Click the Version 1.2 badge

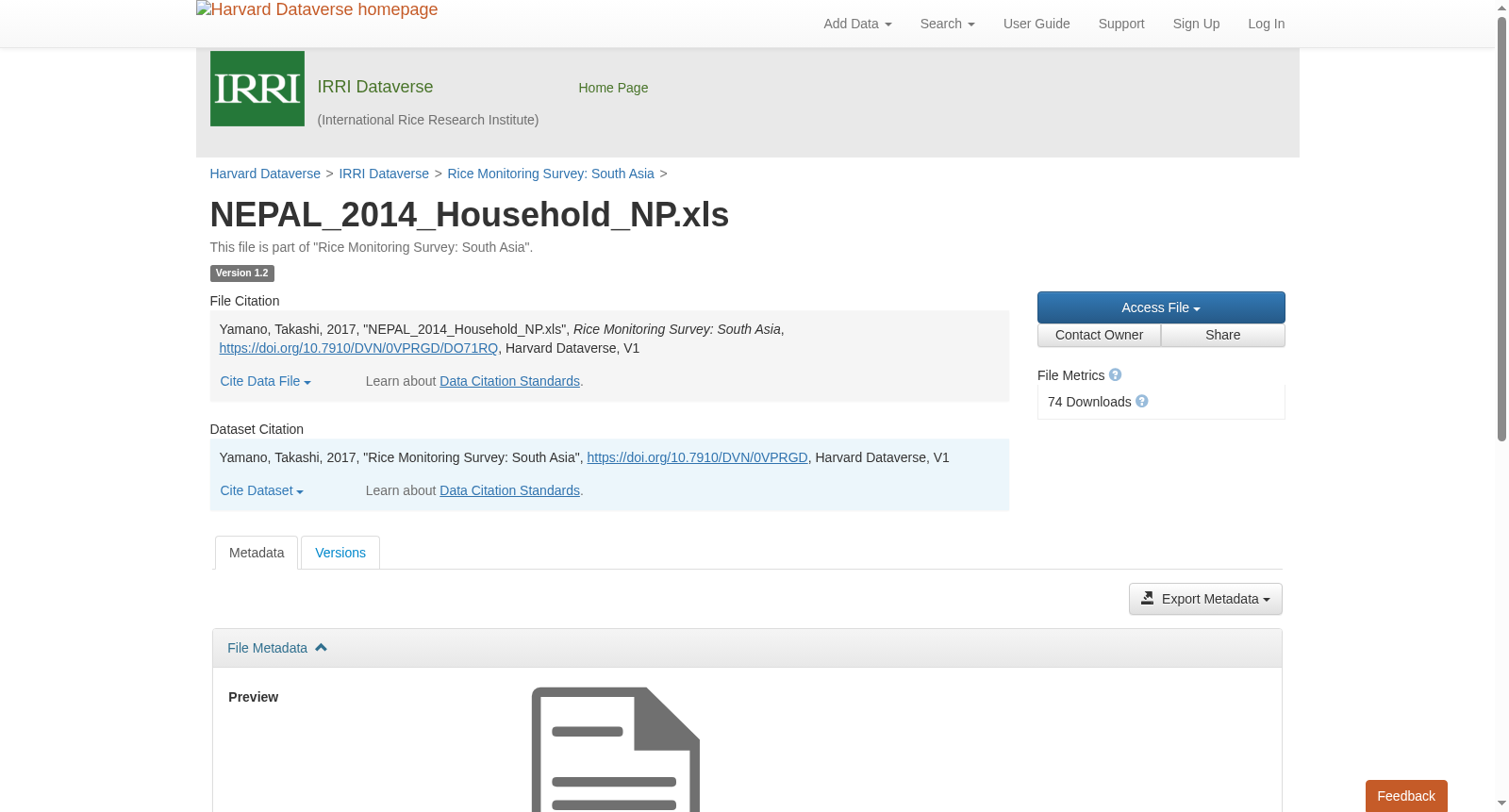click(242, 273)
